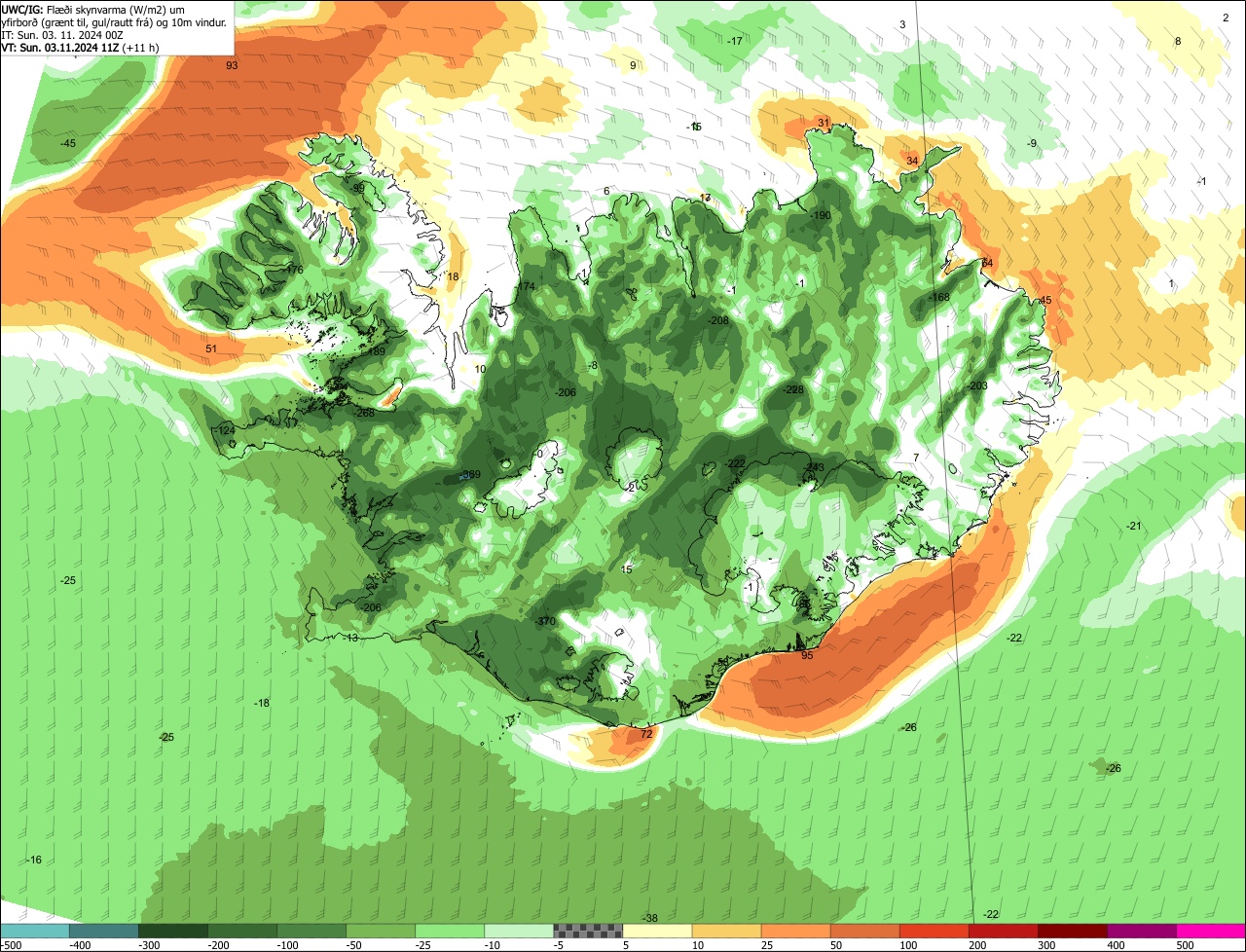The height and width of the screenshot is (952, 1246).
Task: Click the map value '-9' in the northeast sea
Action: pyautogui.click(x=1032, y=144)
